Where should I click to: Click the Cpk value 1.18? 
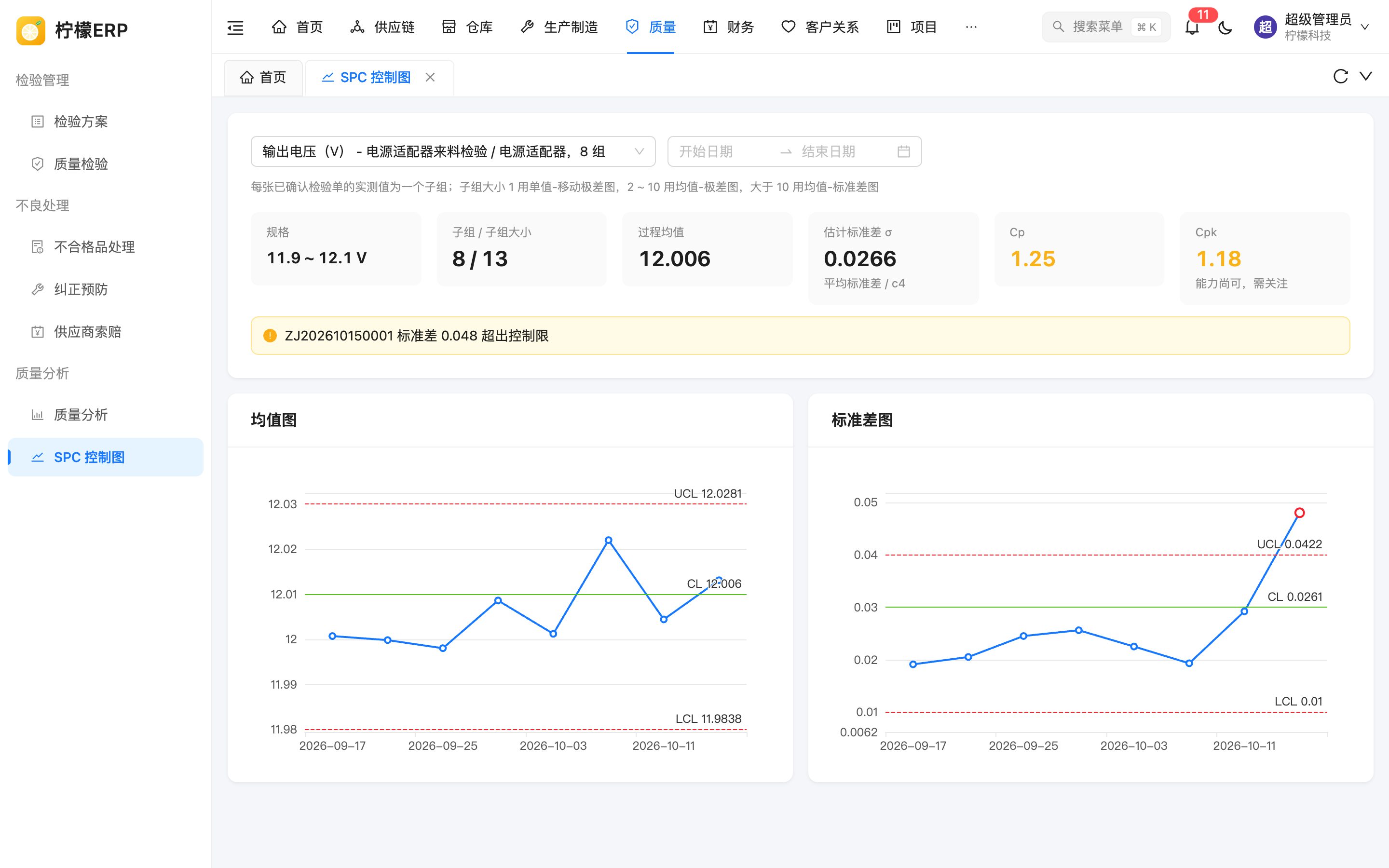pos(1219,259)
